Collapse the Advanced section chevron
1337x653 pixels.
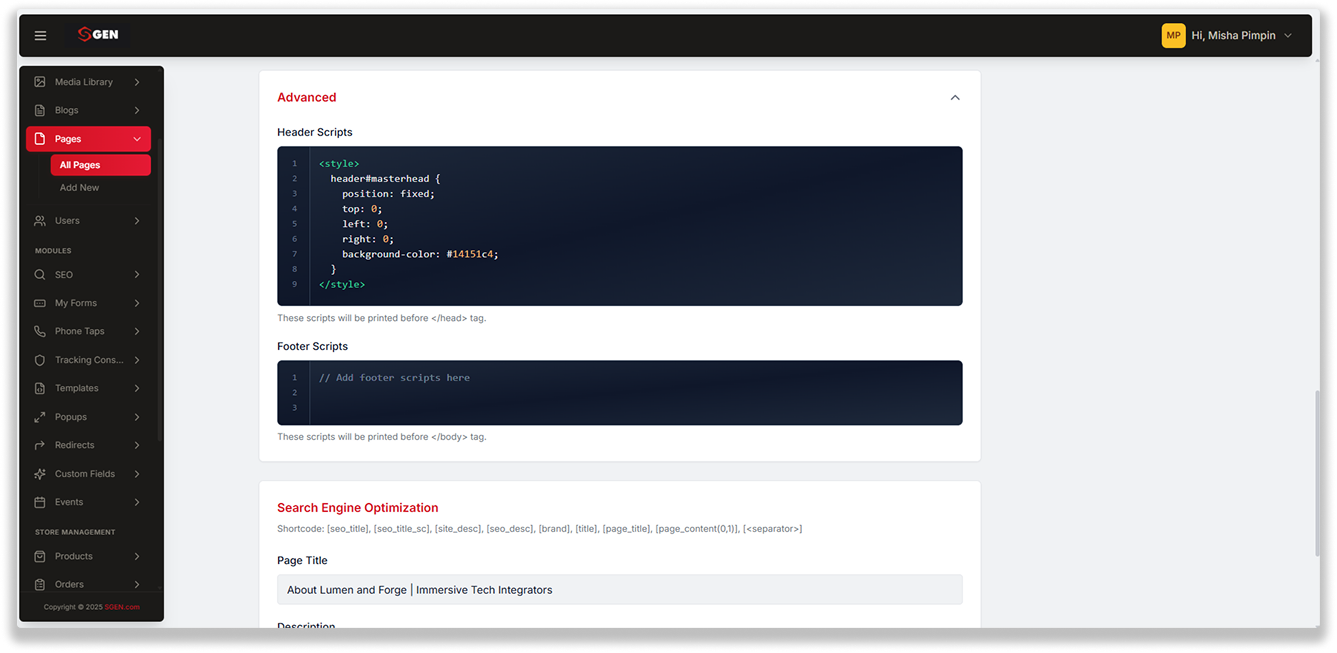(955, 98)
